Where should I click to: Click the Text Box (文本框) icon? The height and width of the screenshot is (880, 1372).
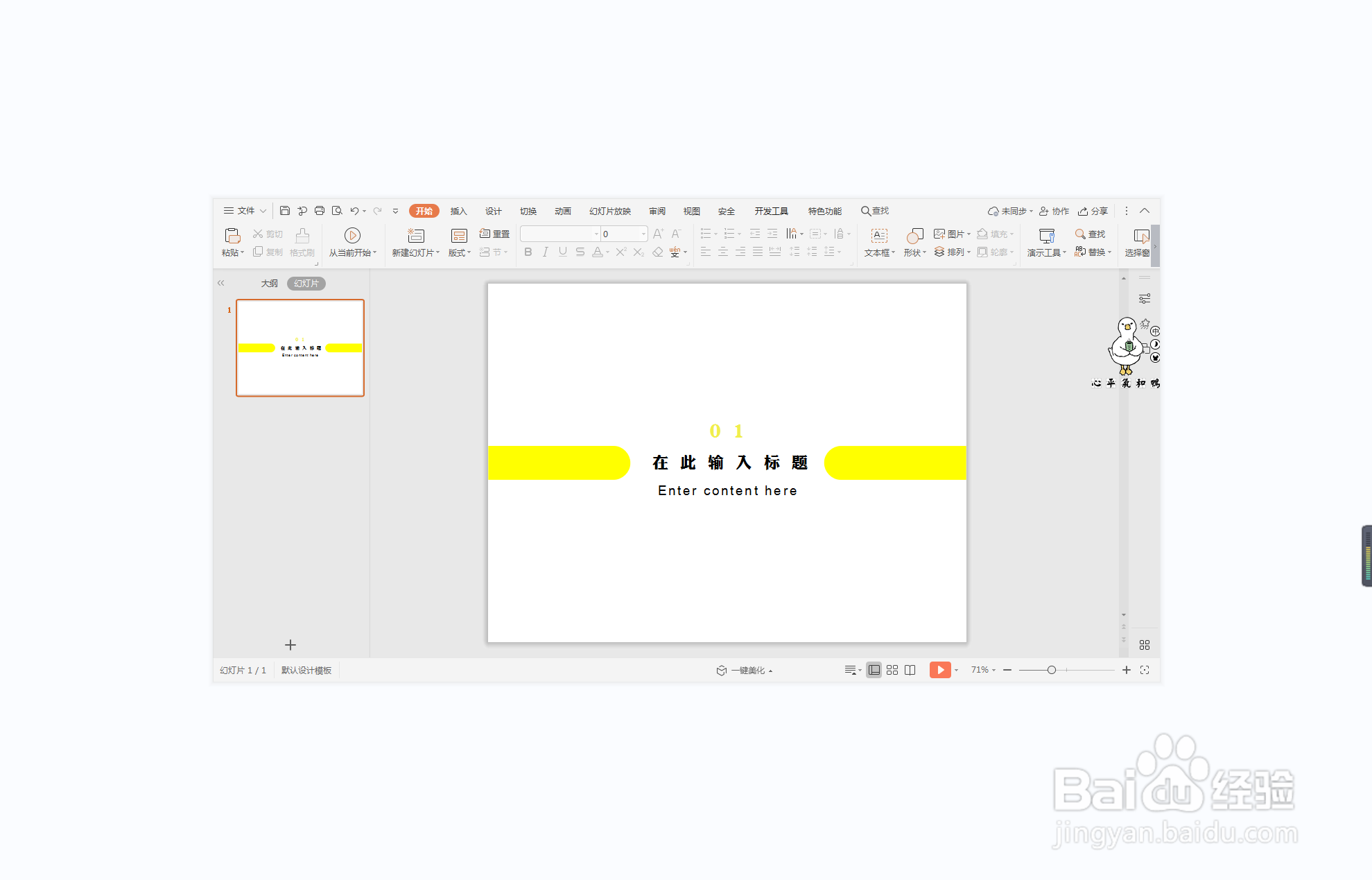coord(879,236)
